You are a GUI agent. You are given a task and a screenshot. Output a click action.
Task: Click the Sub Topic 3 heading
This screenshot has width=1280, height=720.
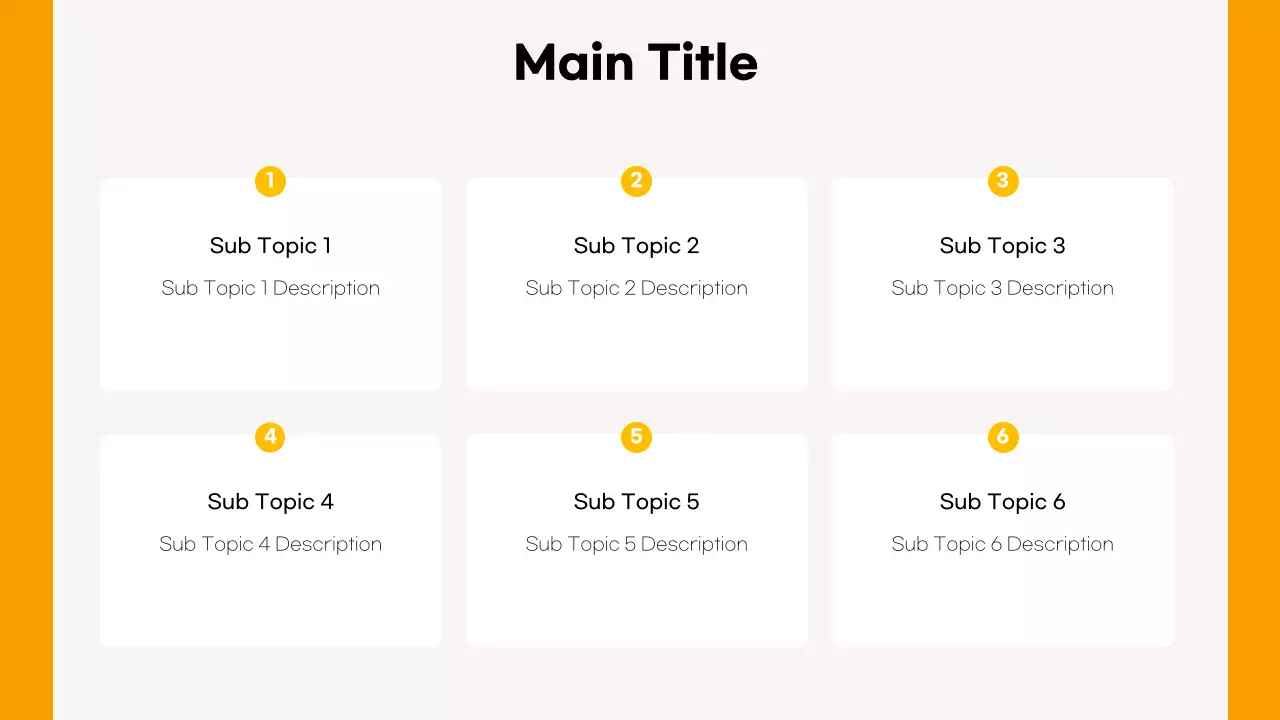click(x=1002, y=246)
